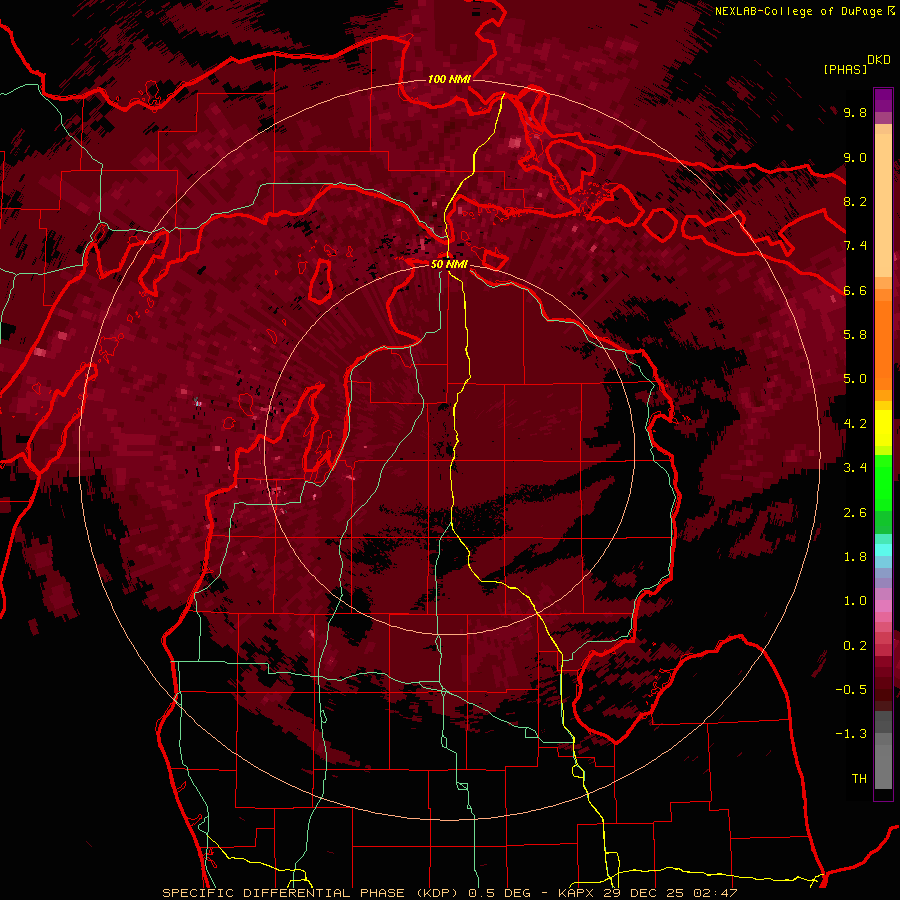Click the 0.5 DEG elevation text

click(x=499, y=893)
